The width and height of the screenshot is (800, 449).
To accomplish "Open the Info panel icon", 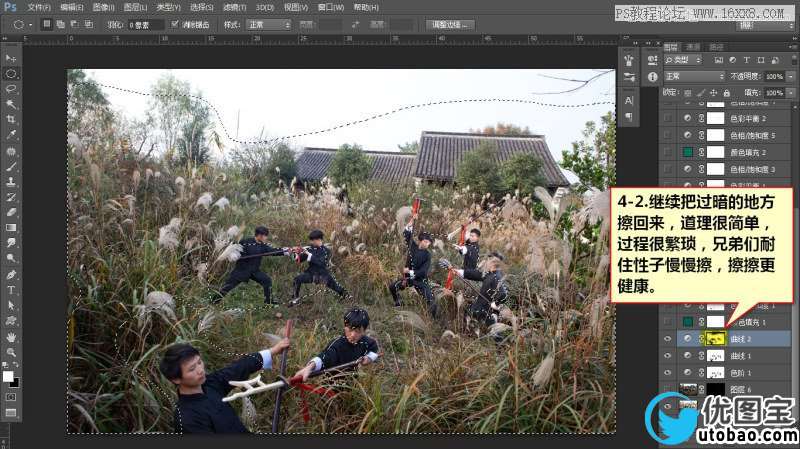I will point(653,77).
